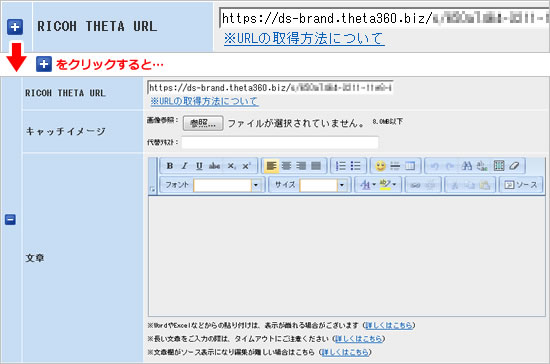Open the find binoculars tool
The height and width of the screenshot is (364, 550).
tap(467, 166)
